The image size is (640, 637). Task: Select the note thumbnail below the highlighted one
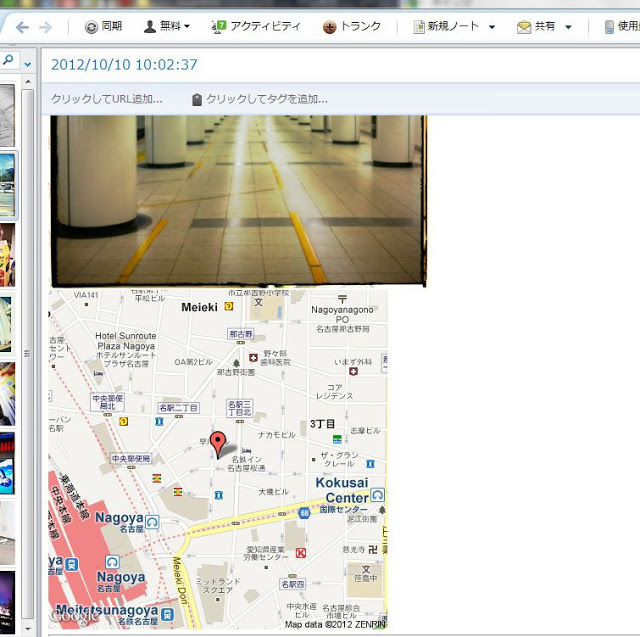click(x=7, y=255)
